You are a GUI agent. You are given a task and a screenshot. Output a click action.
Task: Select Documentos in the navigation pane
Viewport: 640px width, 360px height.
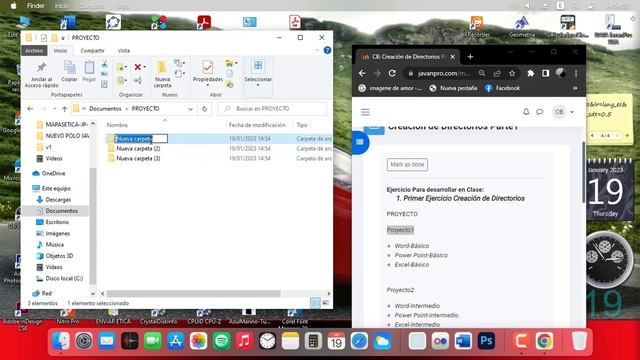click(61, 211)
